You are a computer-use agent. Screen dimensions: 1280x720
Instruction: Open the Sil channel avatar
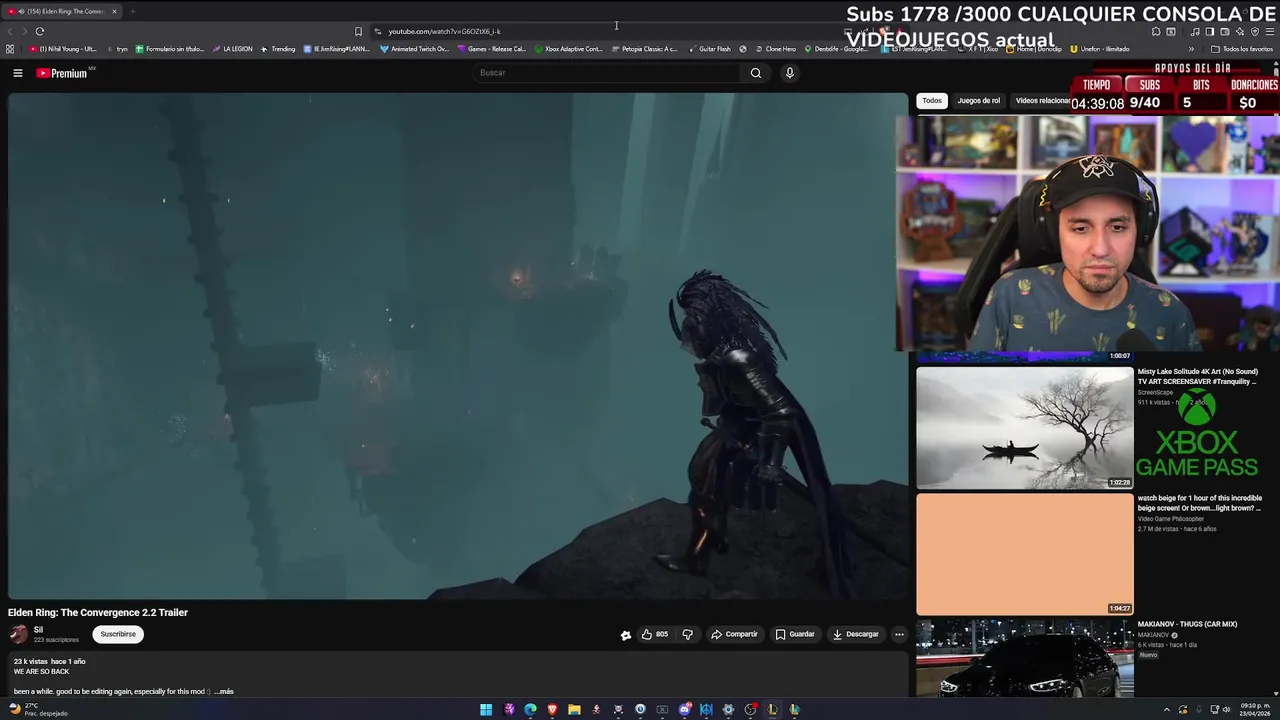(x=18, y=634)
